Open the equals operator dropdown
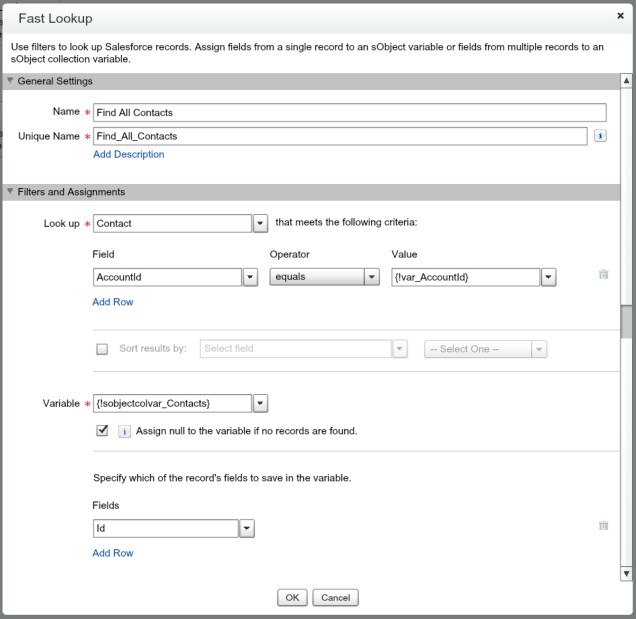Screen dimensions: 636x619 [x=372, y=277]
